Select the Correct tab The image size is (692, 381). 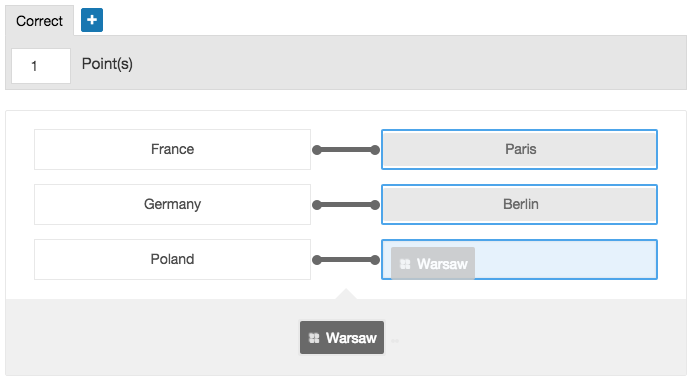39,21
